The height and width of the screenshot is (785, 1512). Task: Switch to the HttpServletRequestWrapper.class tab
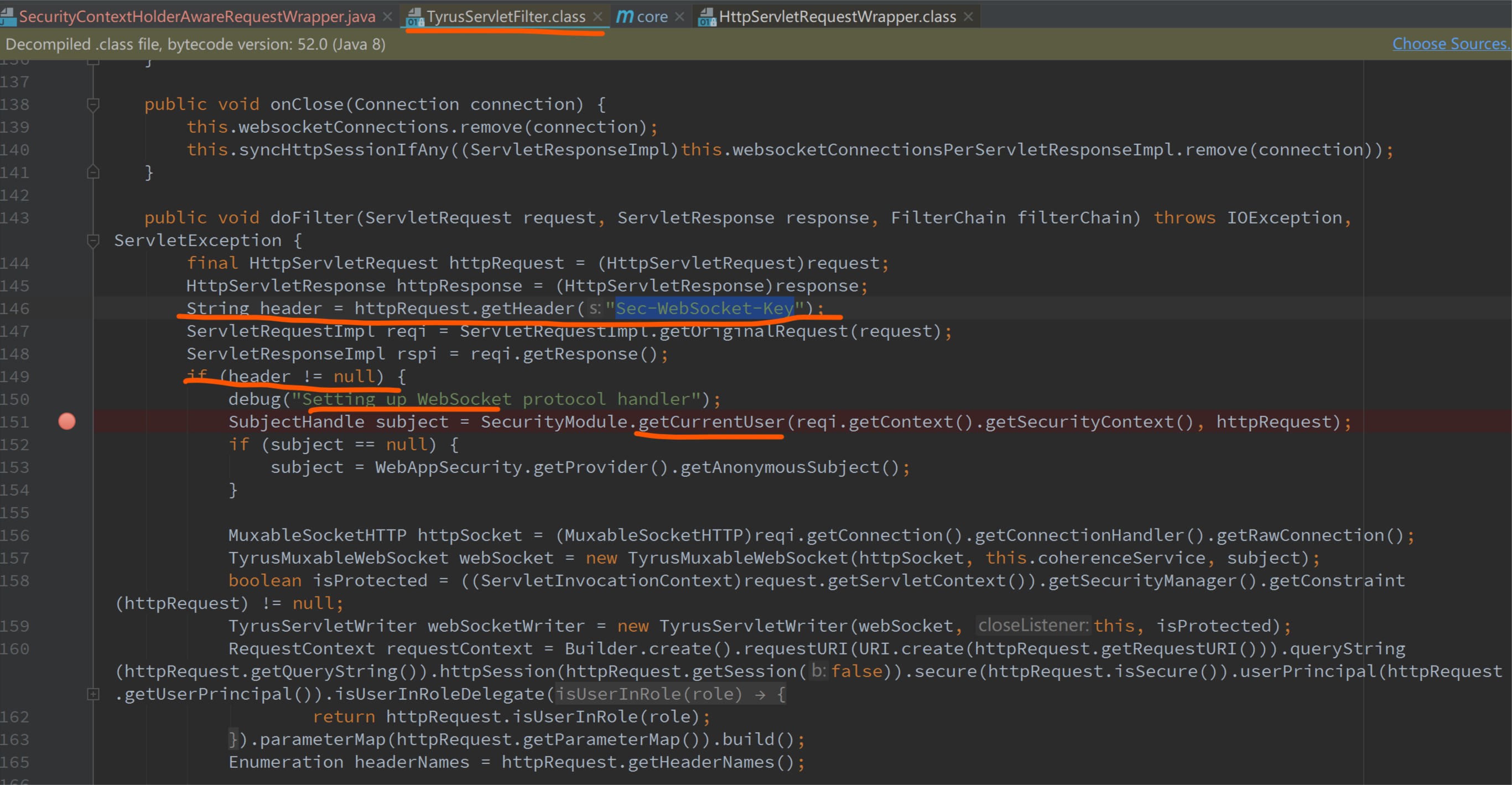[837, 17]
